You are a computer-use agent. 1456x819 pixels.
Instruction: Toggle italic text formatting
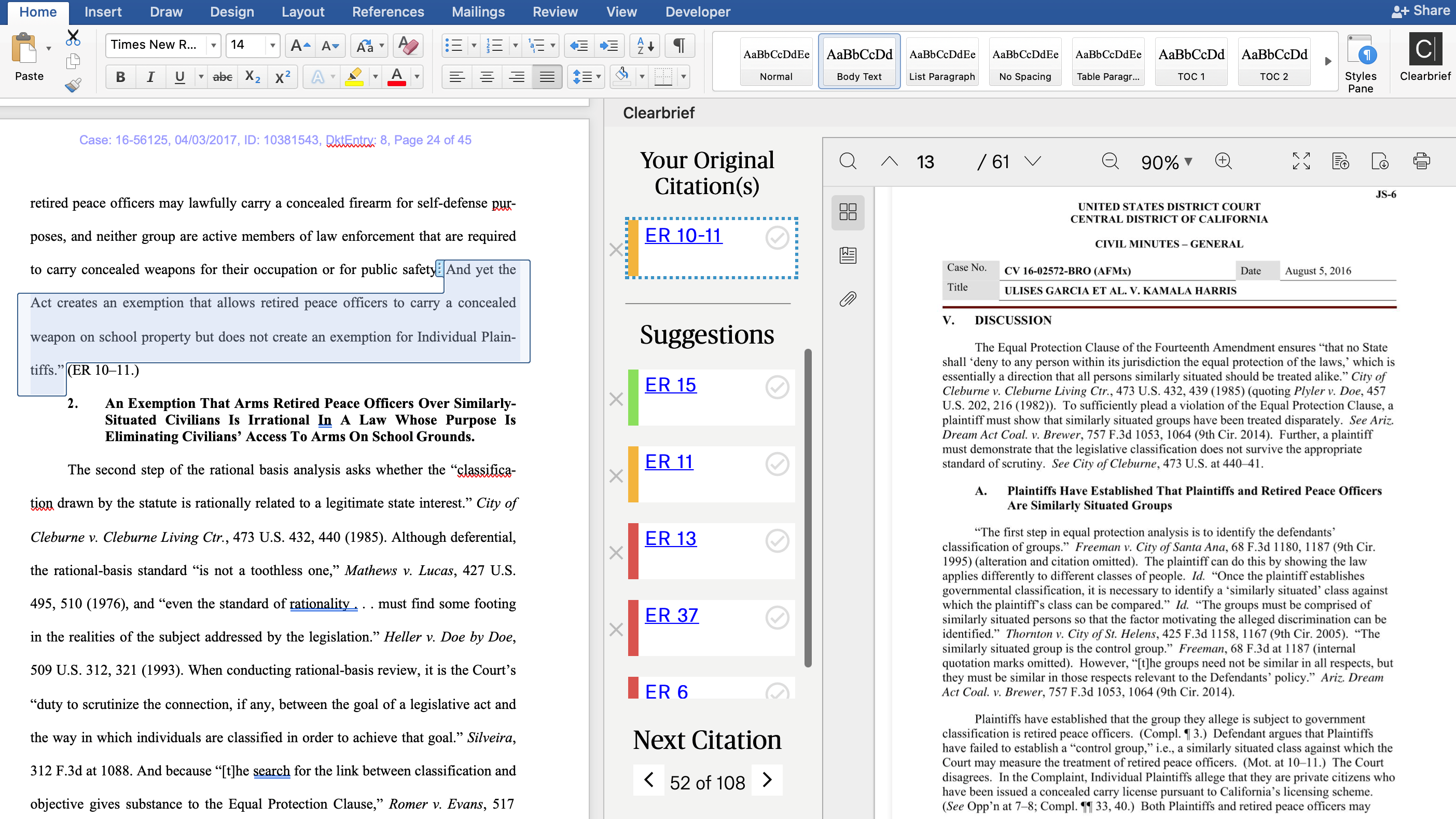[x=150, y=77]
